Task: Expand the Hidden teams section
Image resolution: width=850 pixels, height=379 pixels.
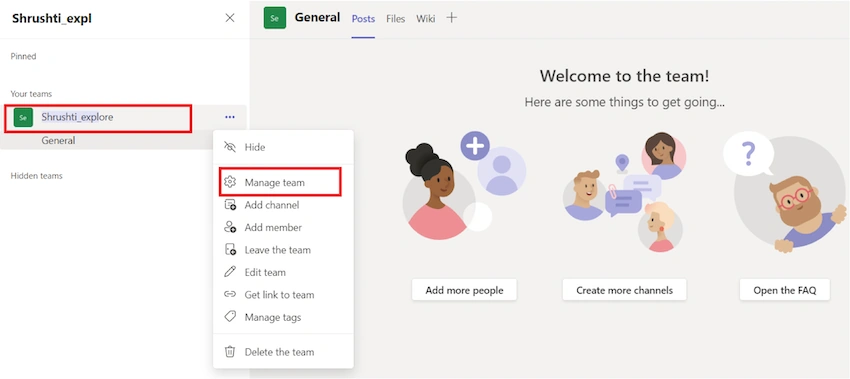Action: tap(36, 176)
